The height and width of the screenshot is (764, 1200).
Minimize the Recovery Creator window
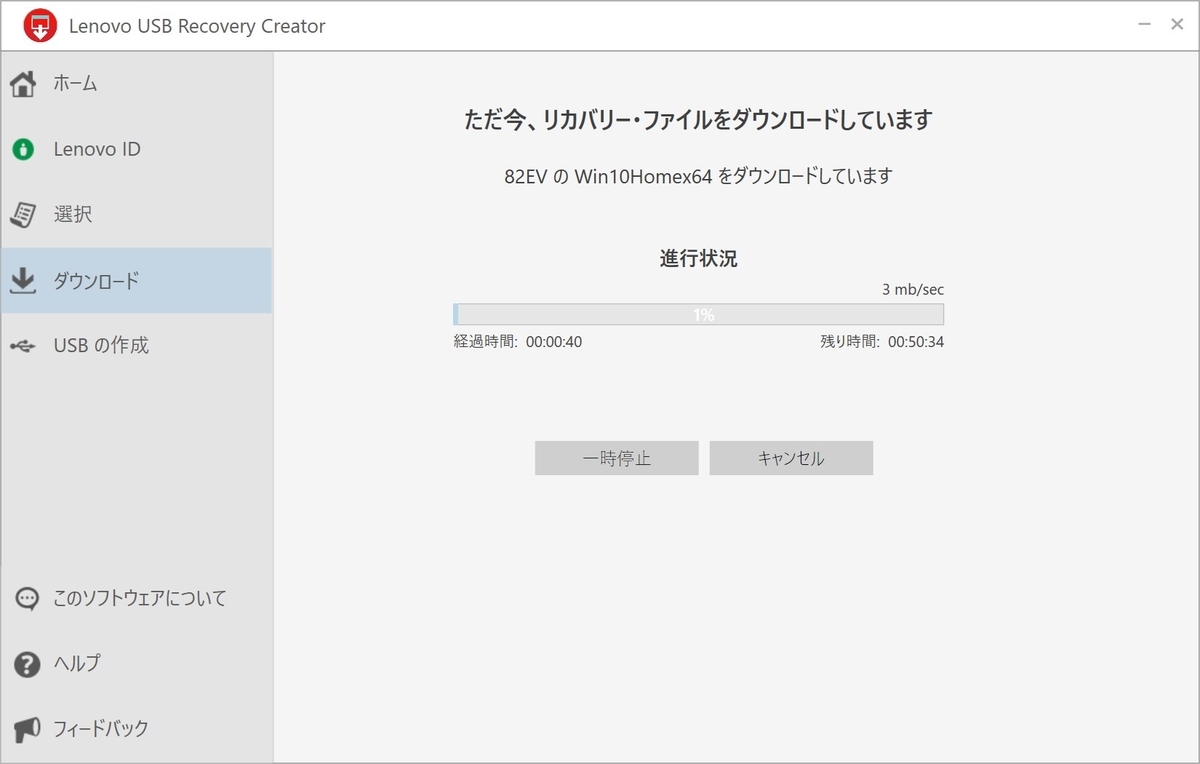point(1144,25)
